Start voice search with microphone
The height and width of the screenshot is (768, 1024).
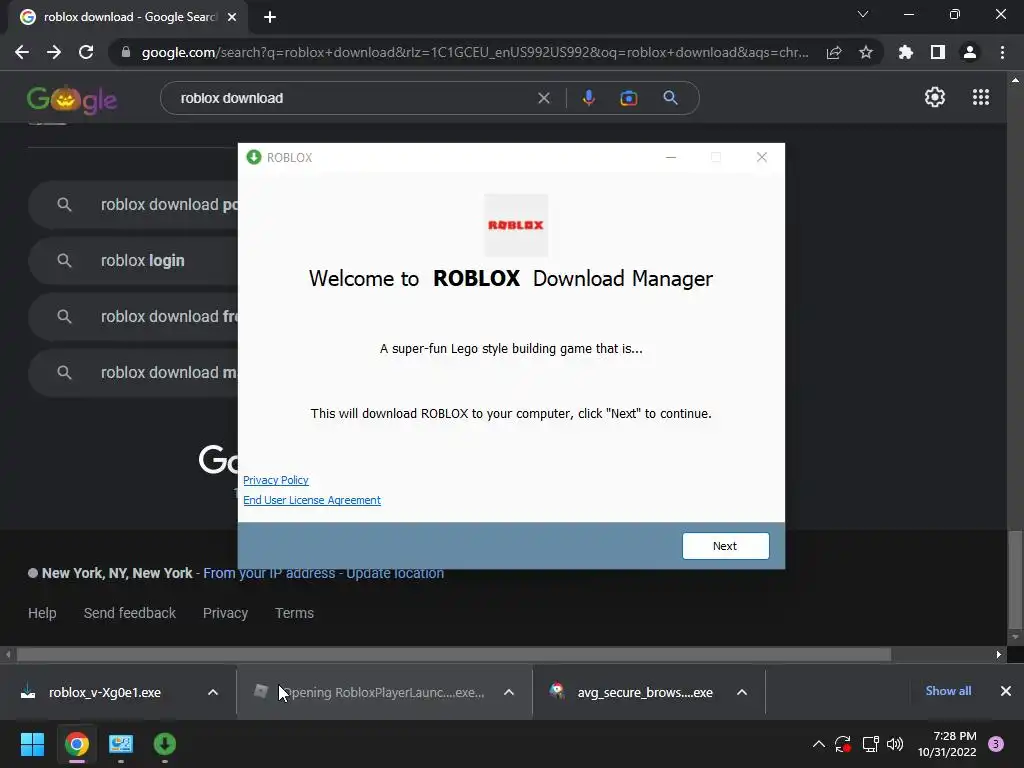click(588, 98)
